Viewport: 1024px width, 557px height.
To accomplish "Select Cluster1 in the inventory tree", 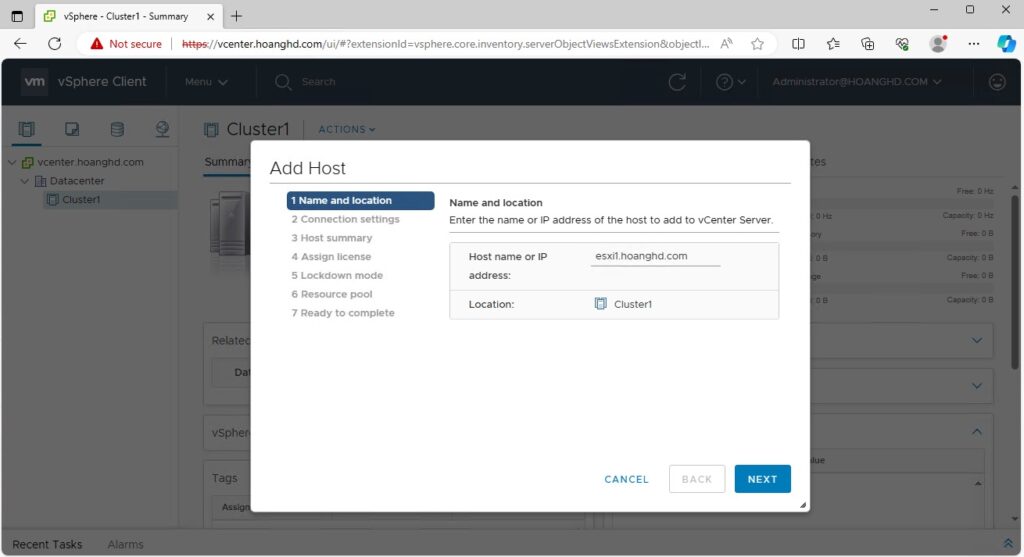I will [x=81, y=200].
